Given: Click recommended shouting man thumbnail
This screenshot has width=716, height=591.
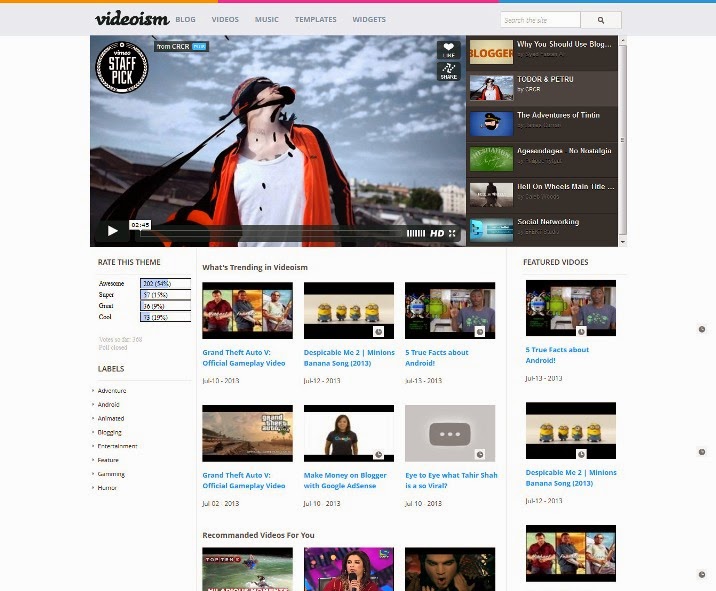Looking at the screenshot, I should click(450, 569).
